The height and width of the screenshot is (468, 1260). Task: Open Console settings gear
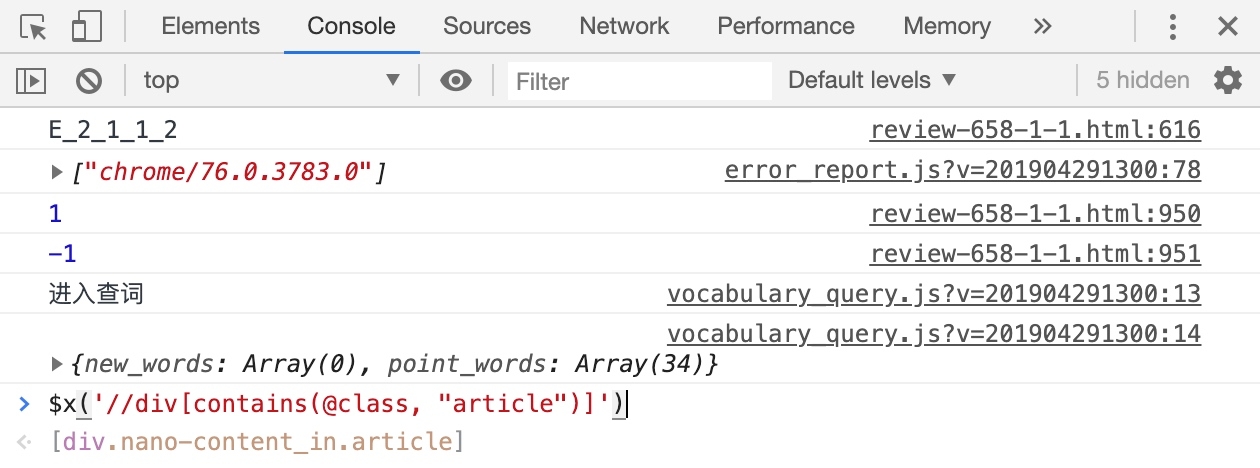(x=1227, y=81)
